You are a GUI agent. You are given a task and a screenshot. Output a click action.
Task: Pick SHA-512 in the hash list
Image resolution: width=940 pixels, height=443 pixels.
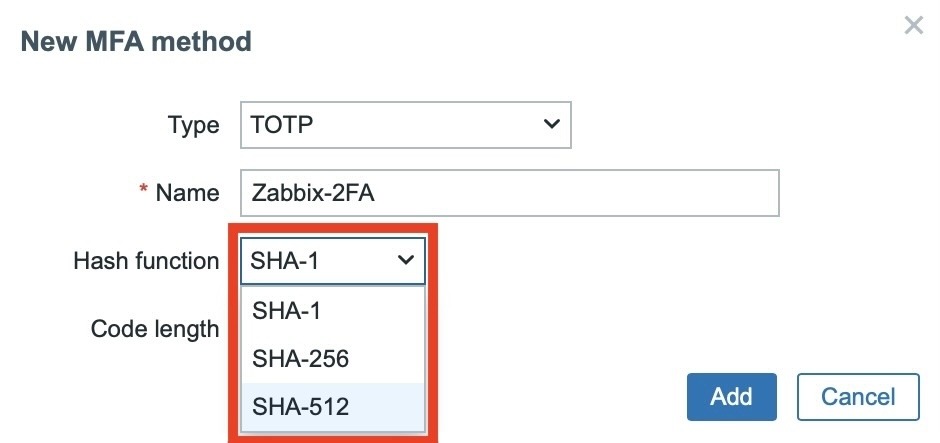point(300,406)
